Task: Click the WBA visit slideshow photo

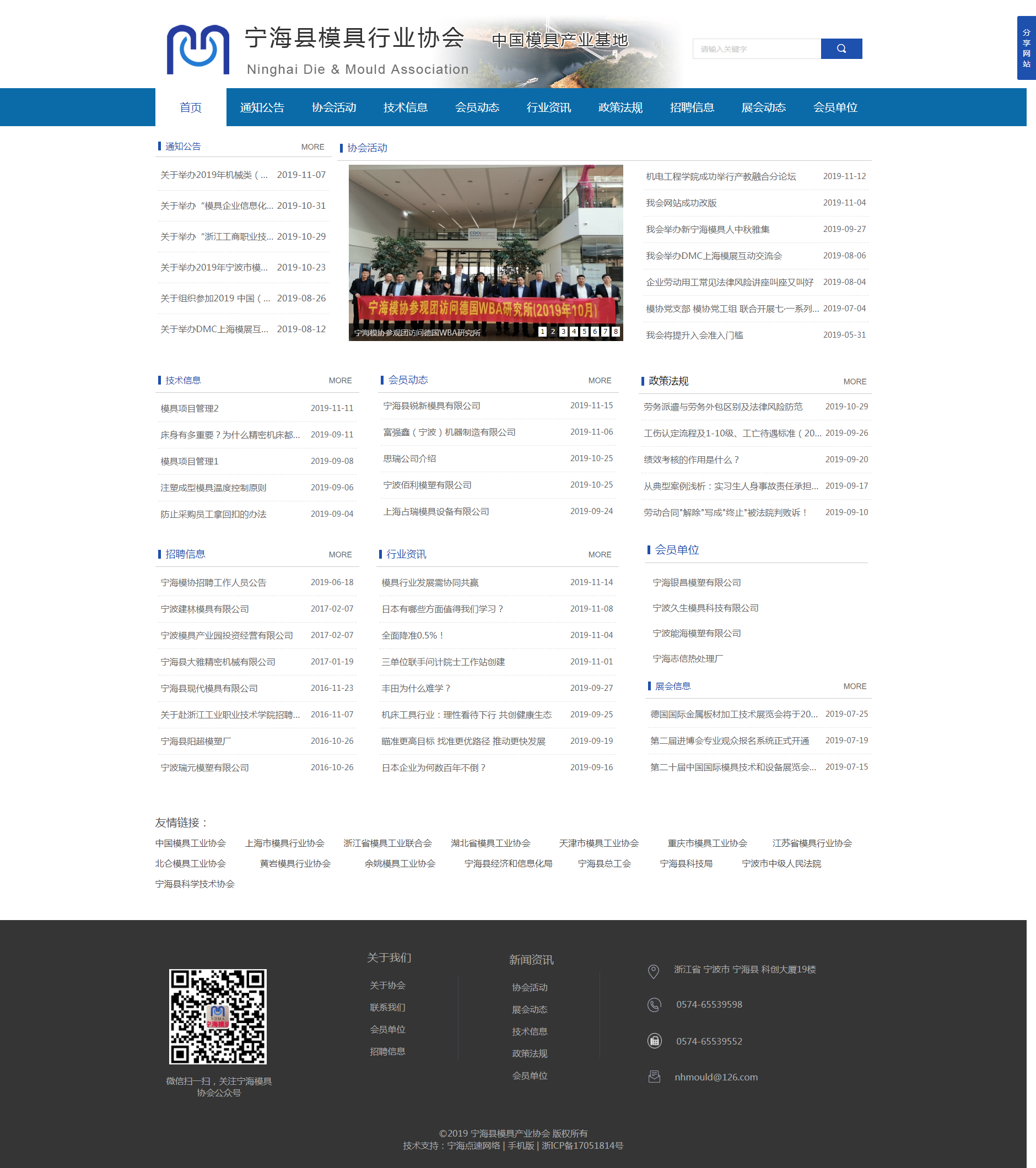Action: point(485,246)
